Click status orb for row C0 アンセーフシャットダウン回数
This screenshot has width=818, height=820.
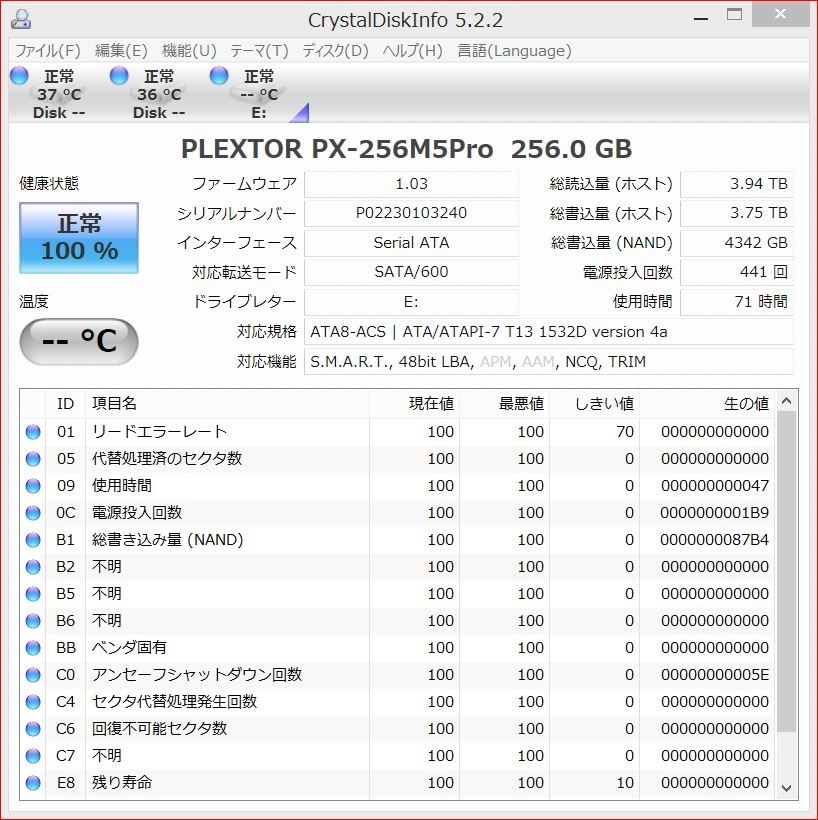[x=33, y=675]
